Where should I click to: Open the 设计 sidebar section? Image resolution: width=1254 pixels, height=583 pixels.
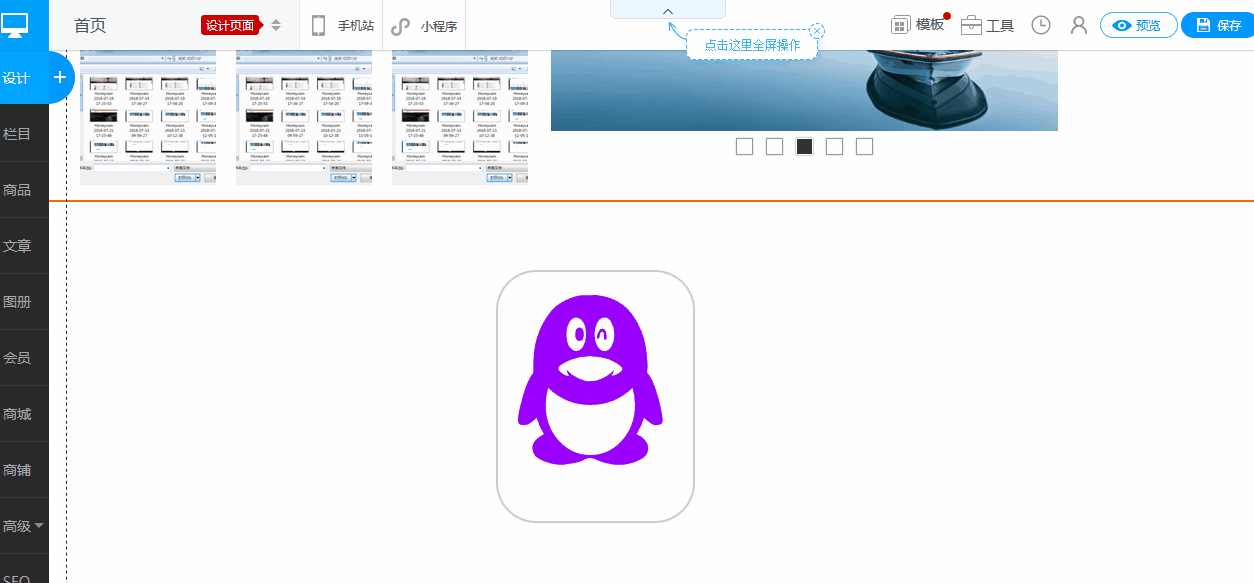click(17, 78)
